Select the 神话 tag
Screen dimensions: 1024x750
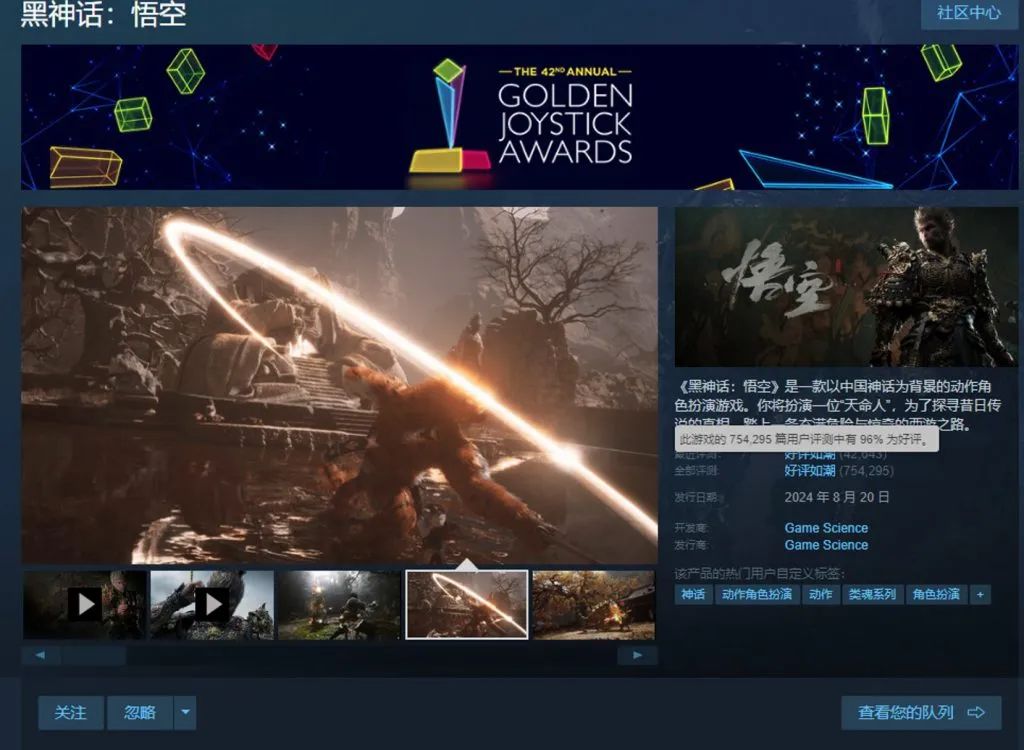click(x=693, y=595)
